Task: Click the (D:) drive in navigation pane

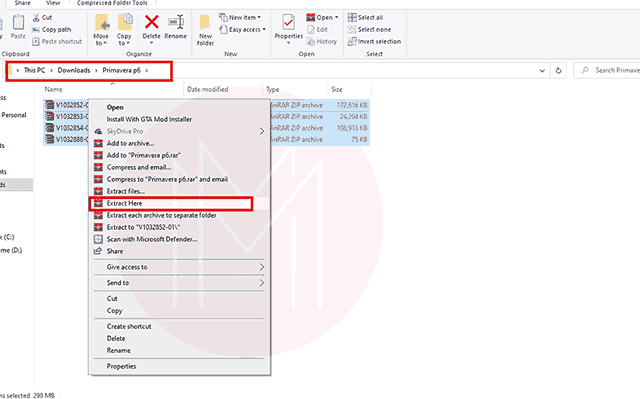Action: point(11,250)
